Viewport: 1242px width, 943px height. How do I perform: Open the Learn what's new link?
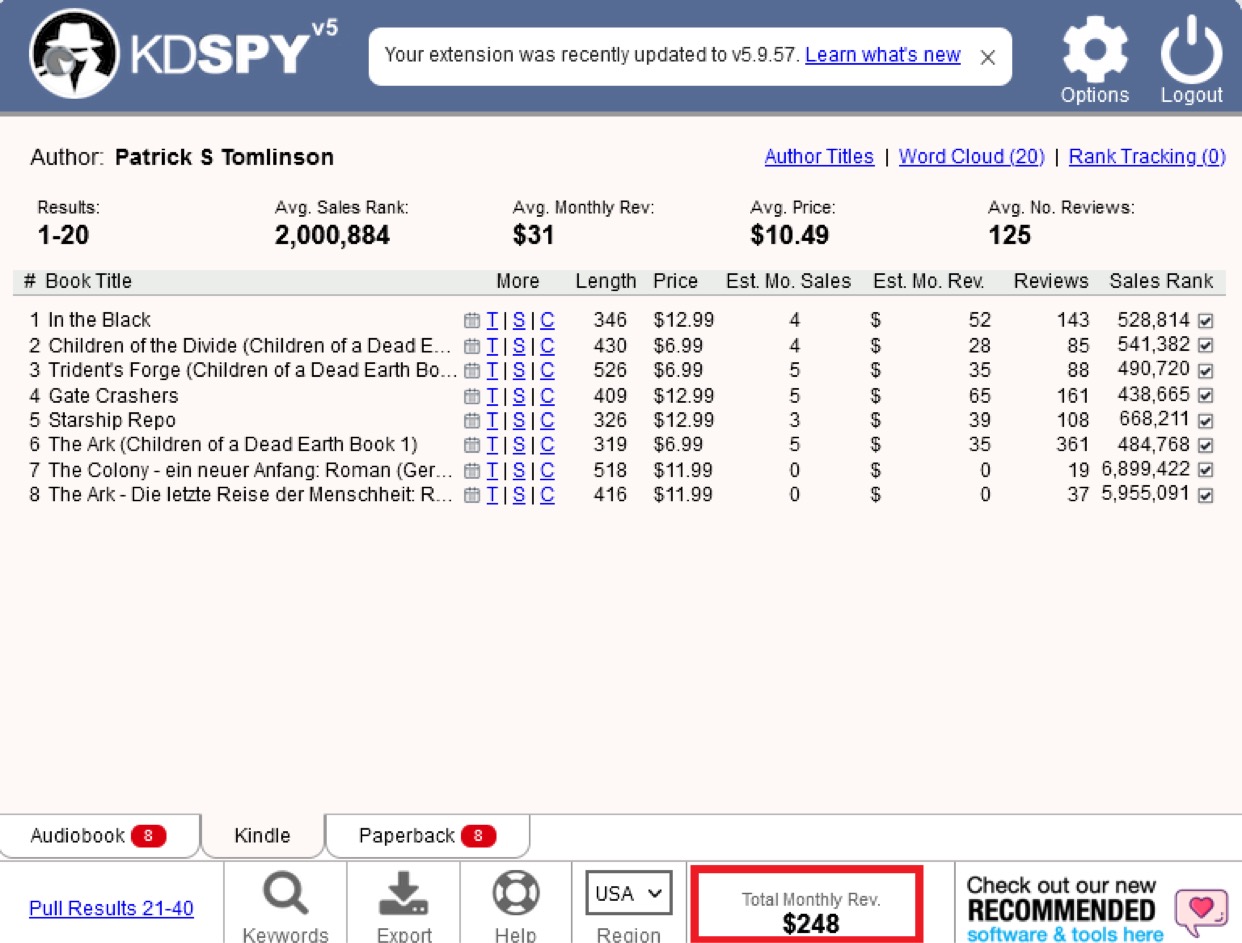(883, 55)
